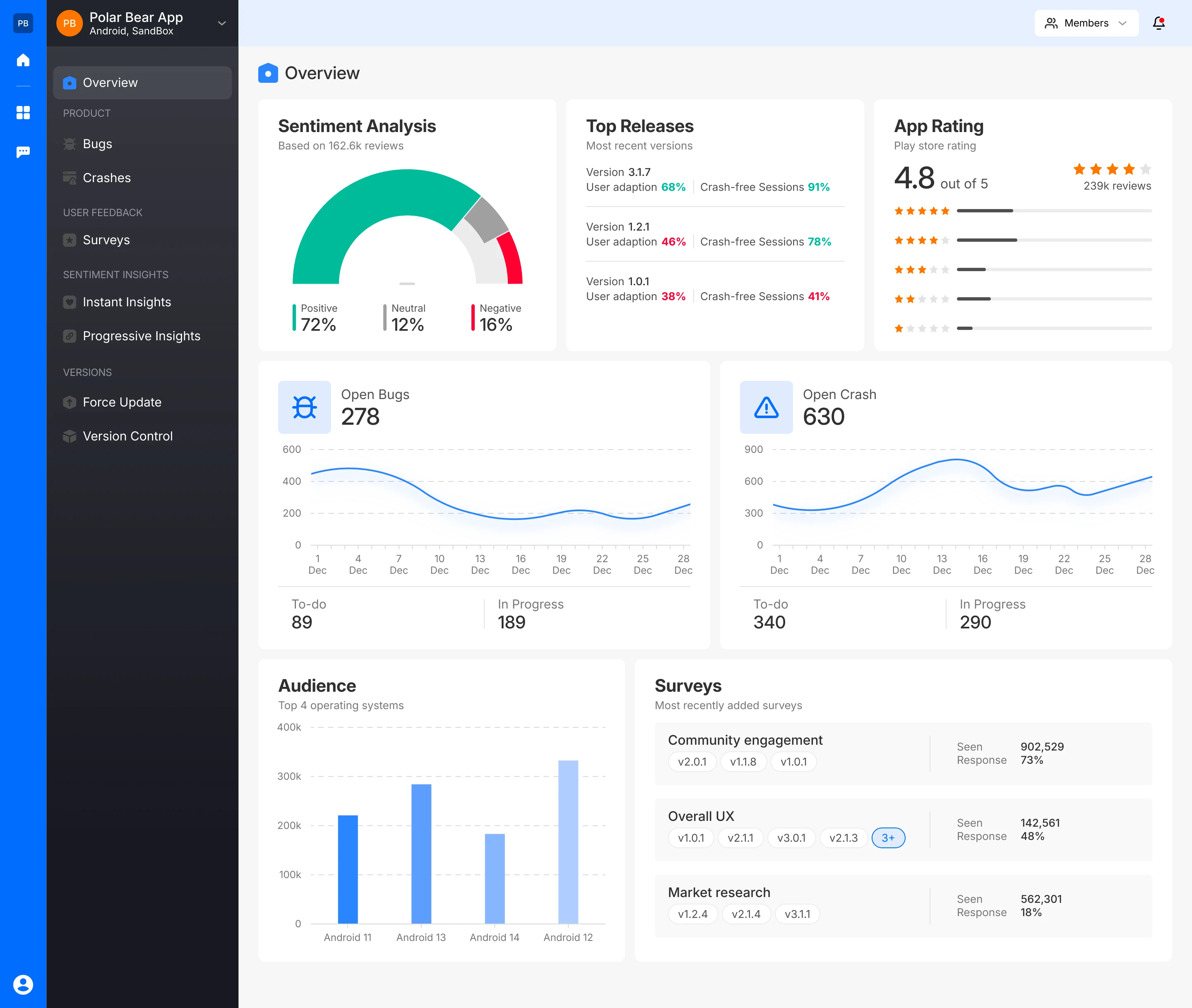The width and height of the screenshot is (1192, 1008).
Task: Go to Bugs in sidebar
Action: pyautogui.click(x=97, y=144)
